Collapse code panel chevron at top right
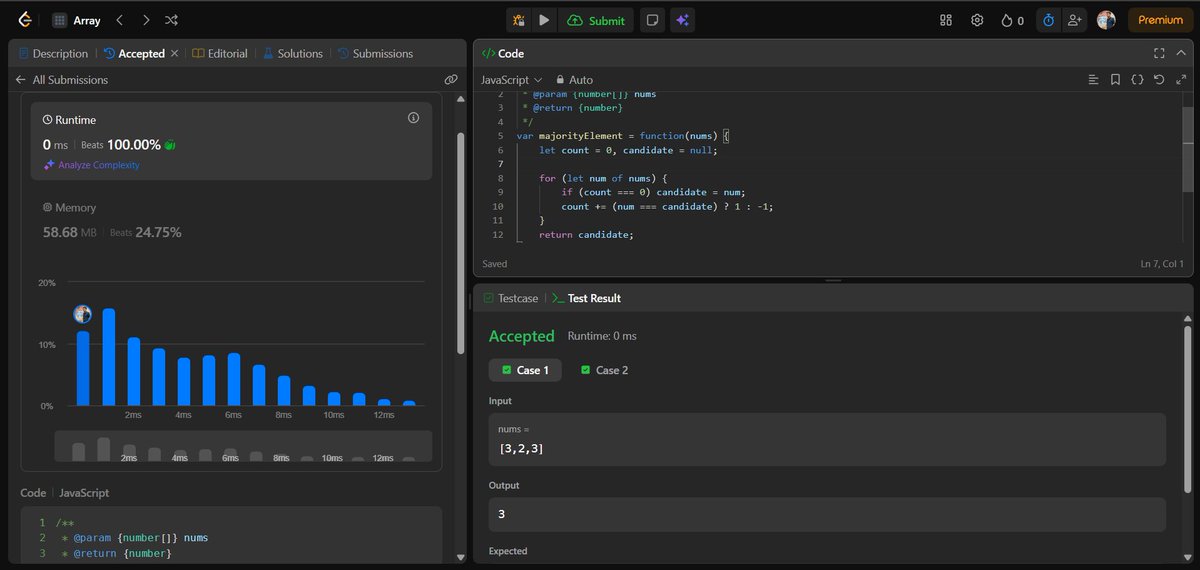1200x570 pixels. click(1181, 53)
